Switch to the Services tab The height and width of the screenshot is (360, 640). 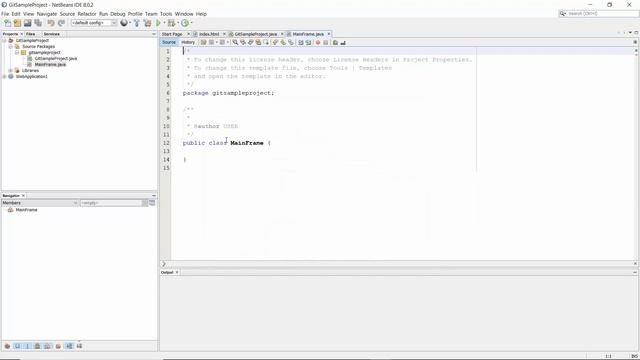51,34
